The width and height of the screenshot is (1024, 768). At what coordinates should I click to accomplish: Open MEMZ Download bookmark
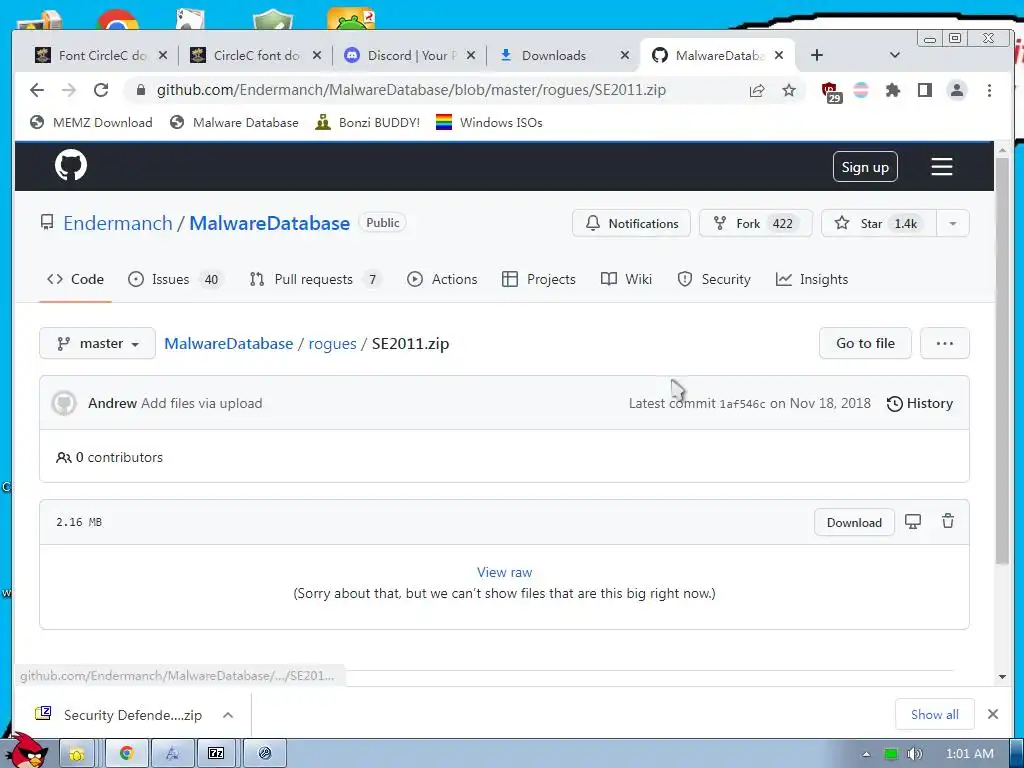[91, 122]
